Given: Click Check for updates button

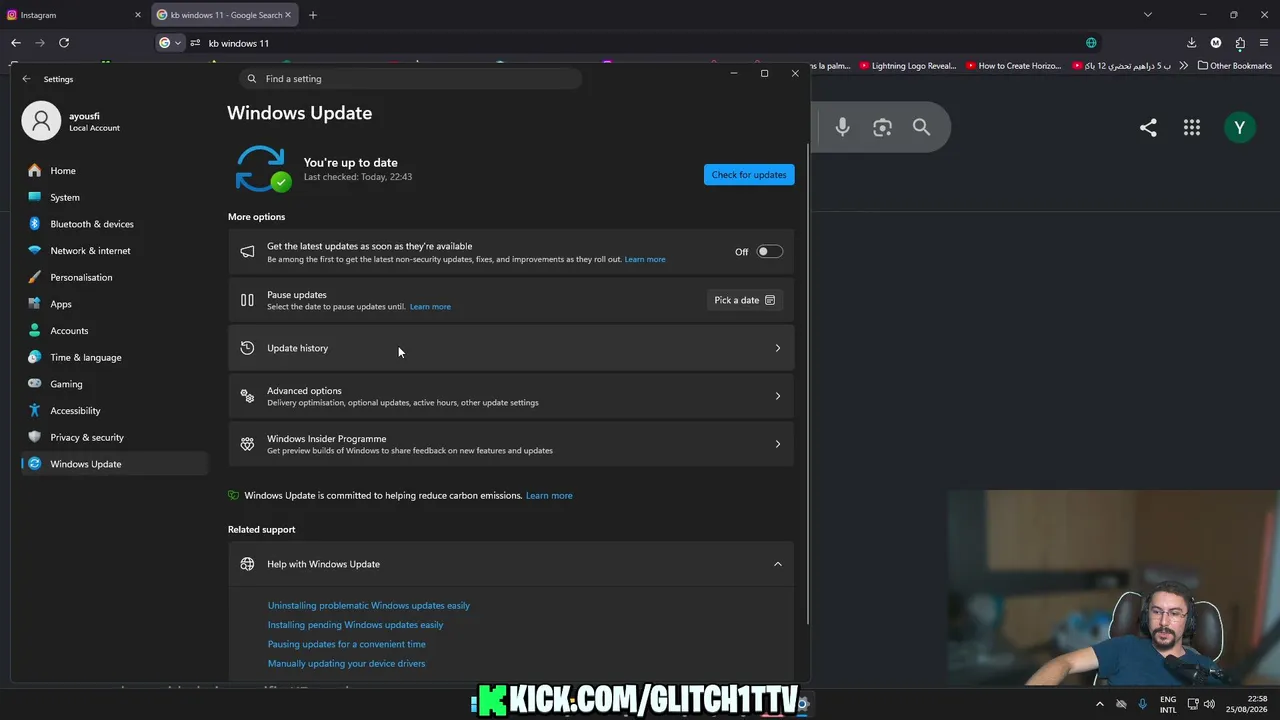Looking at the screenshot, I should [x=749, y=175].
